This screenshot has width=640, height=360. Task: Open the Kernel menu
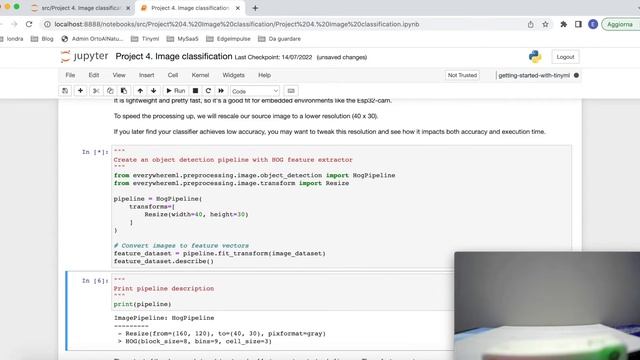pyautogui.click(x=200, y=75)
